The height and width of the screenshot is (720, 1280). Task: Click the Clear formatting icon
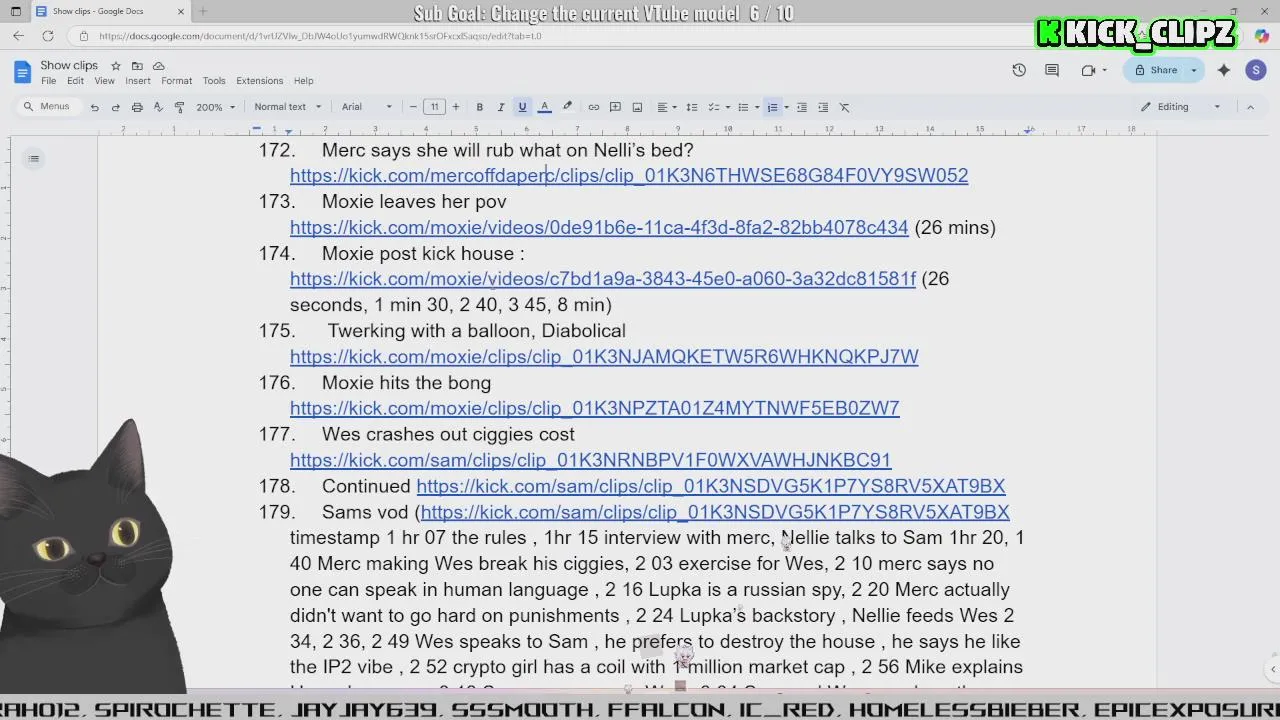click(844, 107)
